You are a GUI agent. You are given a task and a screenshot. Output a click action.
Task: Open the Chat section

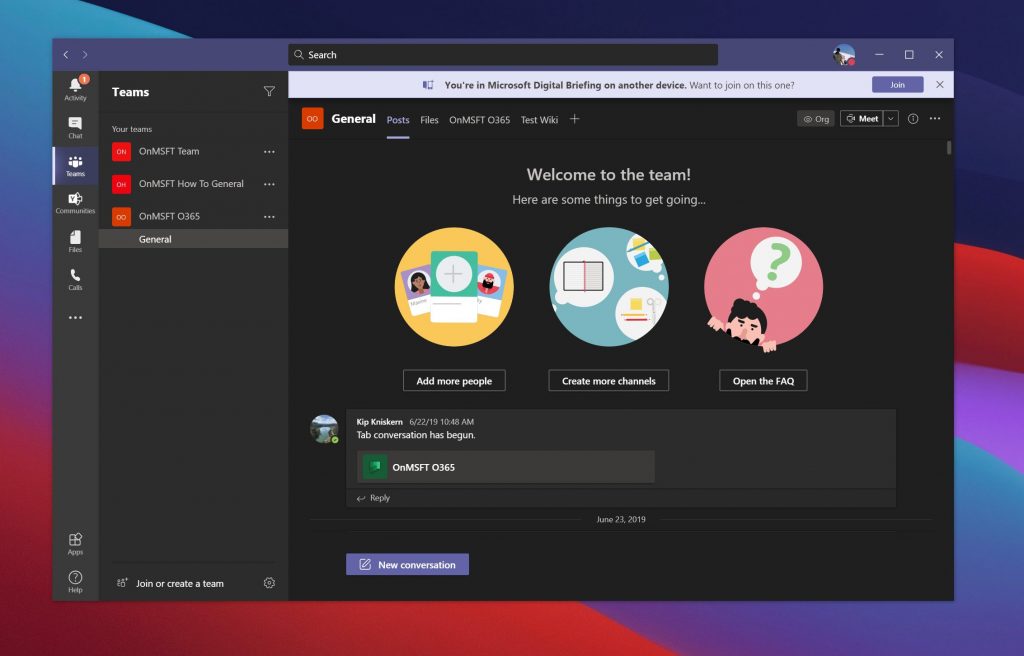pyautogui.click(x=75, y=127)
